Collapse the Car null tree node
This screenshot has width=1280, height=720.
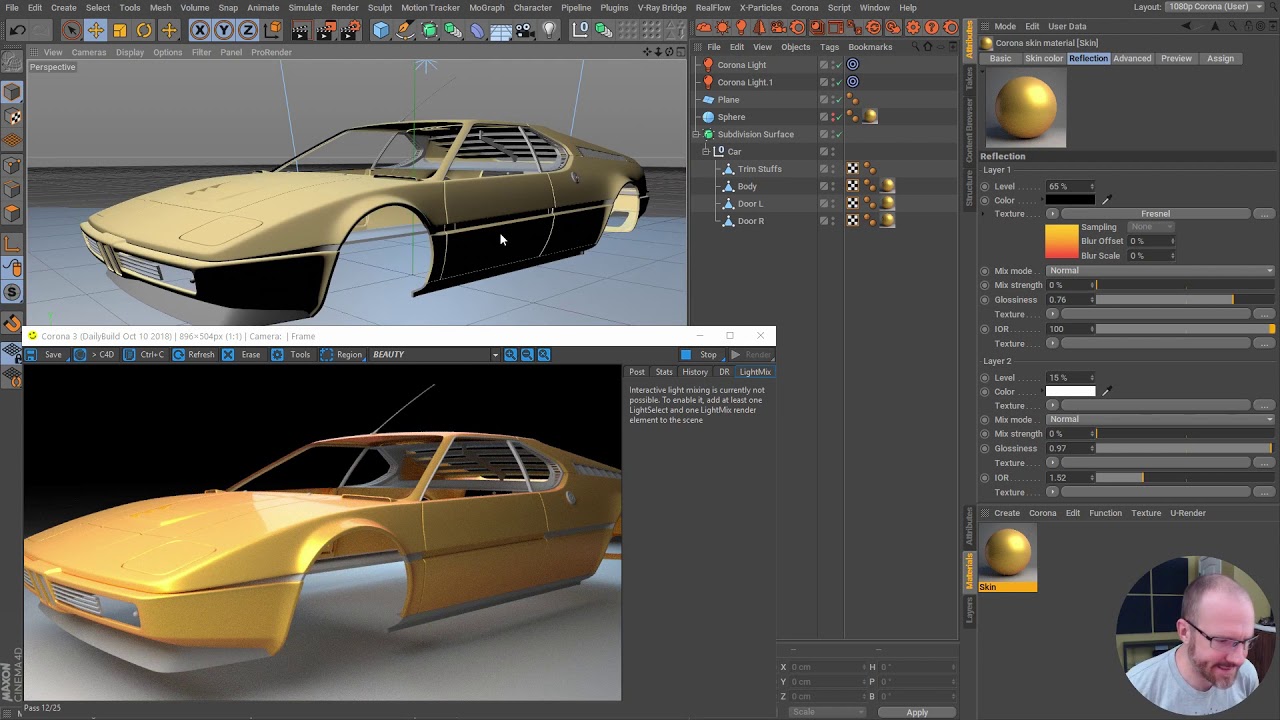pos(705,151)
